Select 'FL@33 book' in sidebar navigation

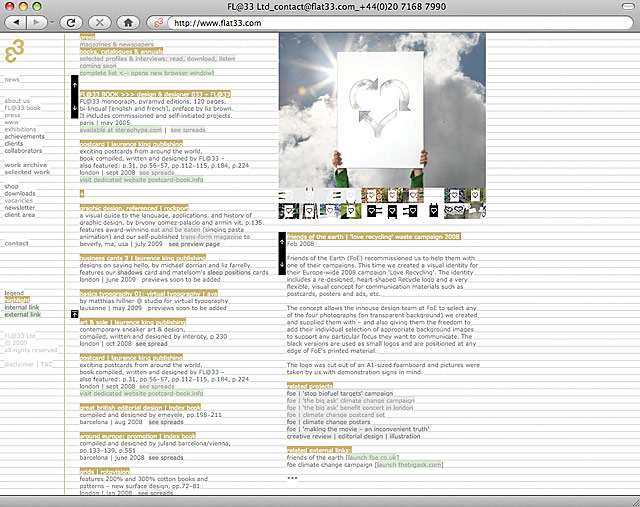pos(22,108)
